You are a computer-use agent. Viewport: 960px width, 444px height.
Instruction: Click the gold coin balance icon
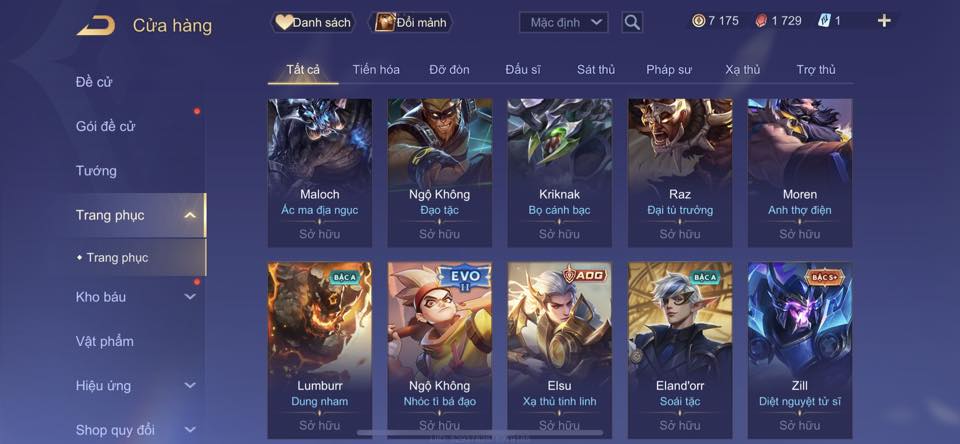tap(698, 21)
